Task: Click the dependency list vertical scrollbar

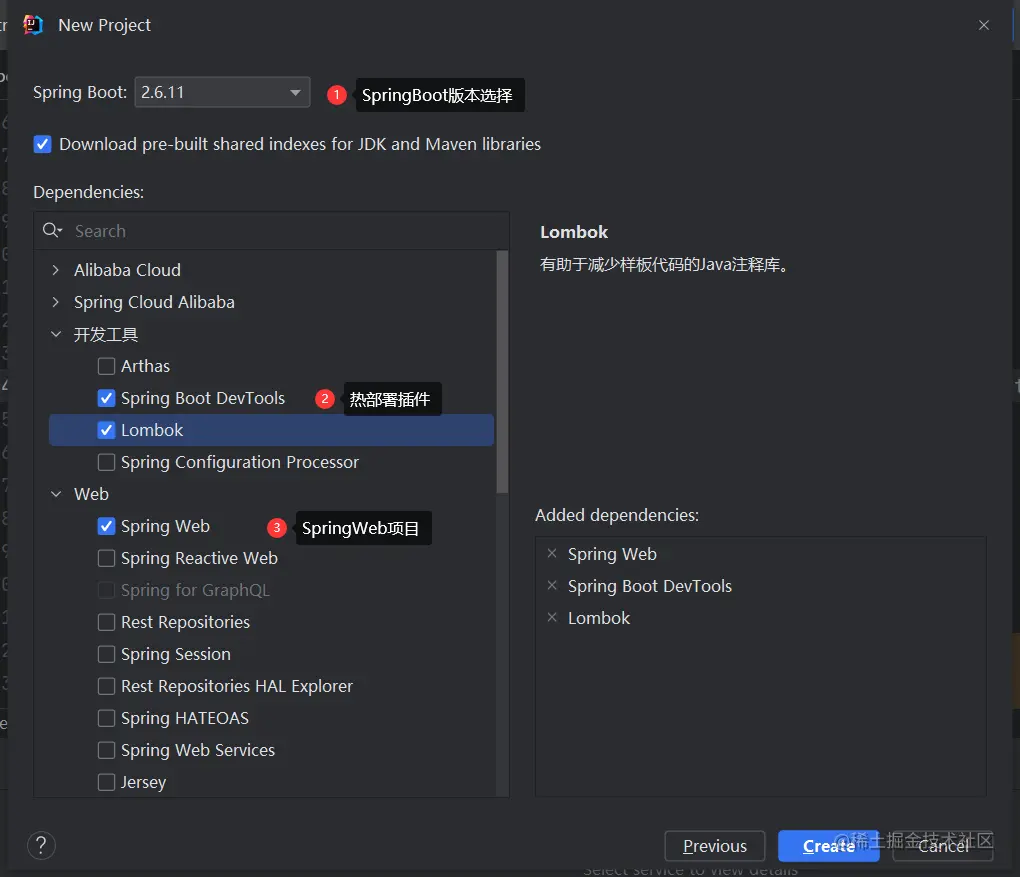Action: 502,372
